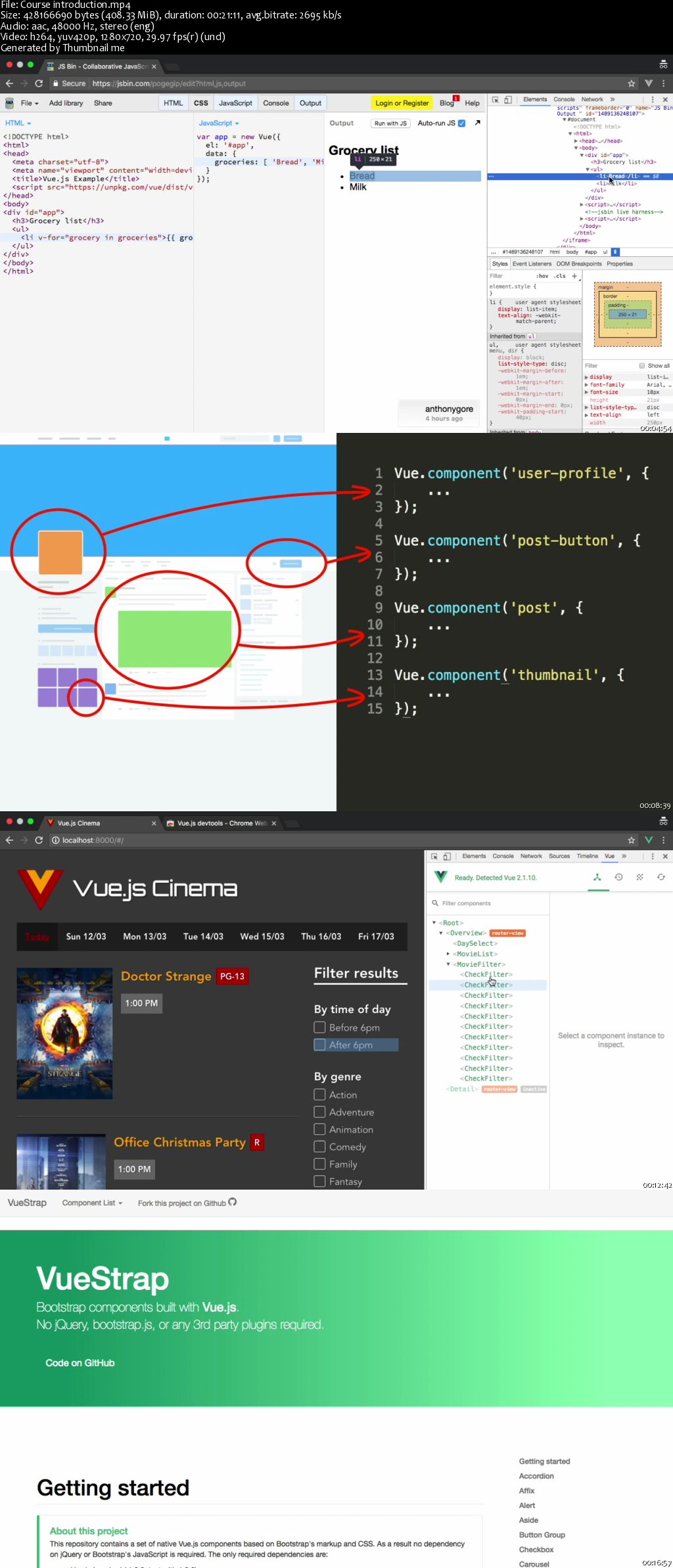This screenshot has width=673, height=1568.
Task: Click the Login or Register button
Action: [x=402, y=103]
